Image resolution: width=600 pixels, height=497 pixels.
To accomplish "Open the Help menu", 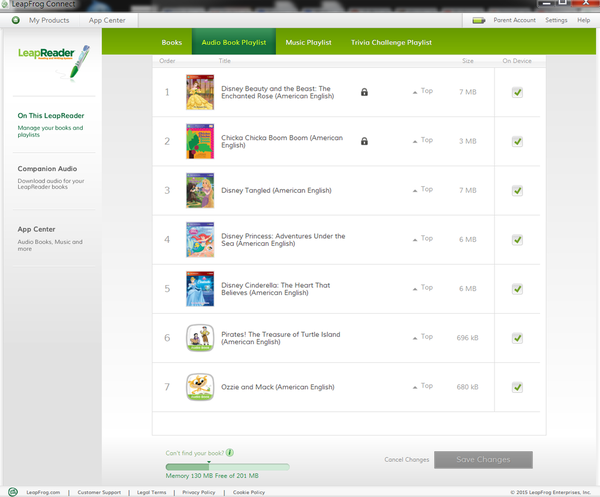I will pos(584,20).
